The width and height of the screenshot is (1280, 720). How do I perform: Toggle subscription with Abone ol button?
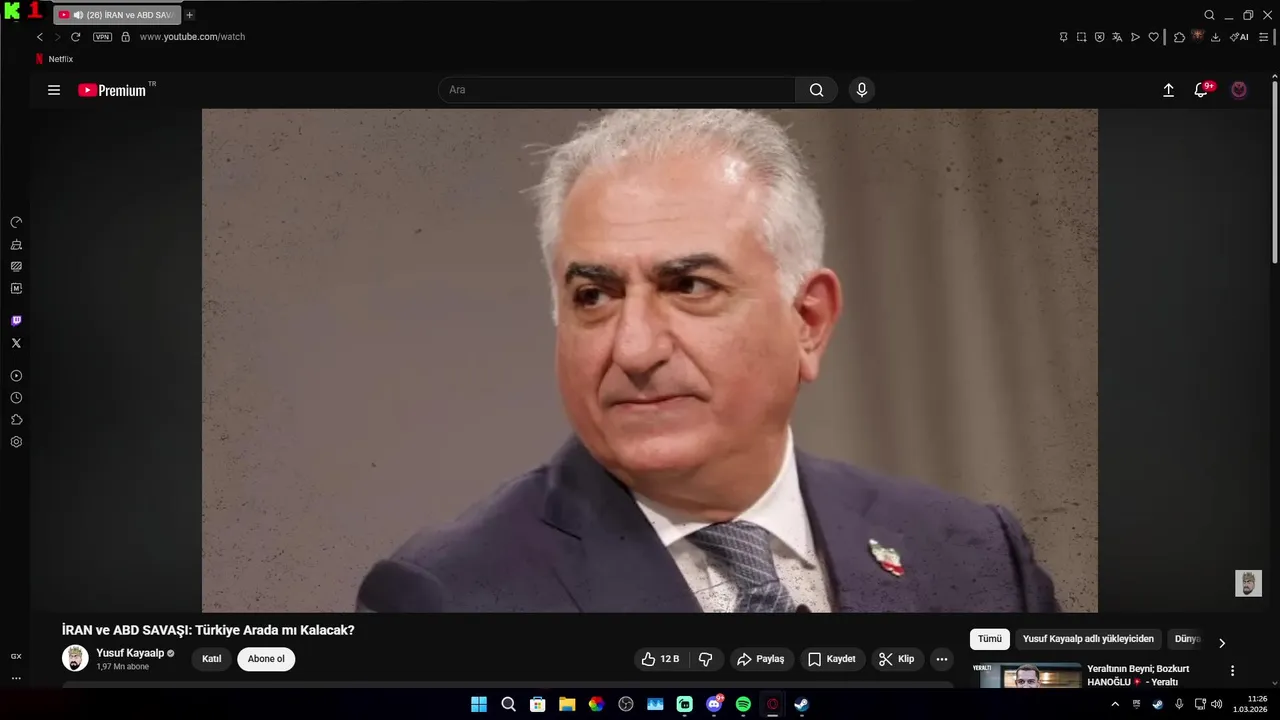tap(266, 659)
